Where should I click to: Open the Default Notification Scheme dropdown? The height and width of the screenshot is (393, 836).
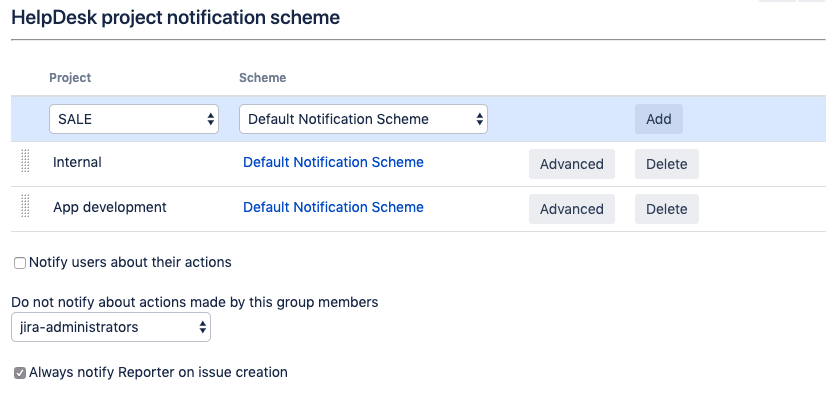363,119
